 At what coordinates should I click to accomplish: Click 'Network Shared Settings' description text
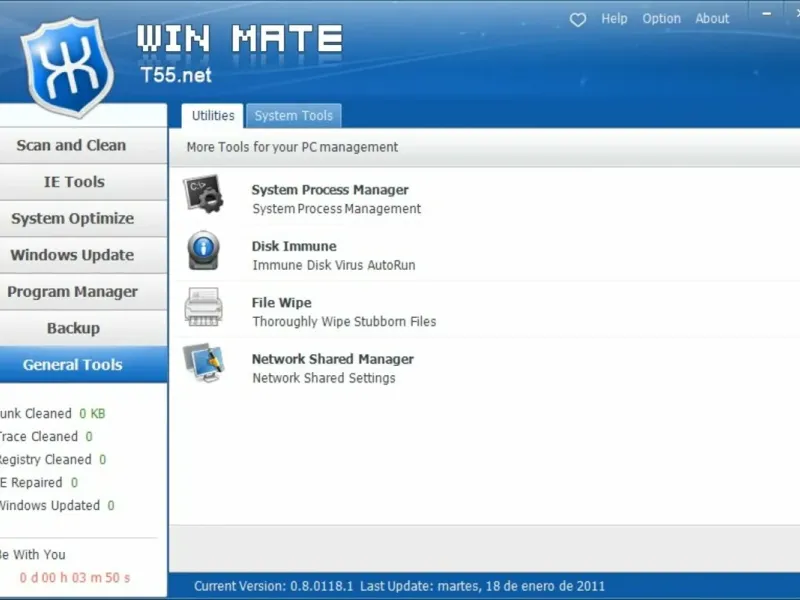[324, 378]
